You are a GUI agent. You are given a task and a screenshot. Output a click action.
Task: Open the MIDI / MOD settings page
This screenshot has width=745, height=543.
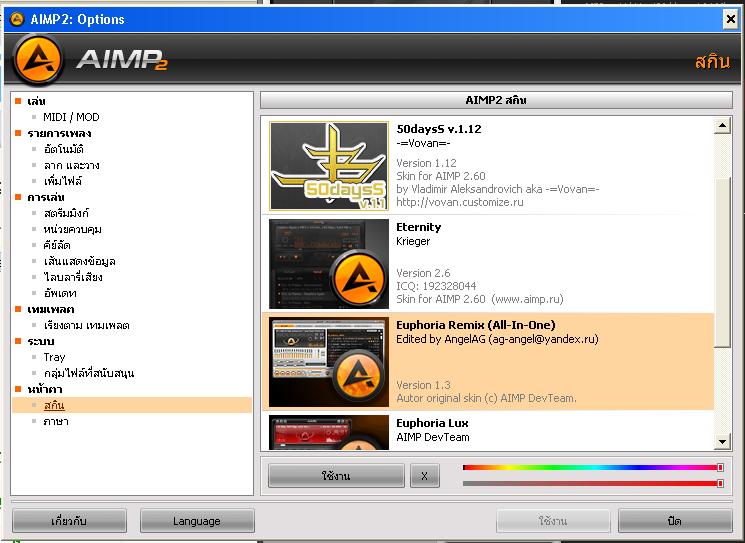tap(71, 117)
